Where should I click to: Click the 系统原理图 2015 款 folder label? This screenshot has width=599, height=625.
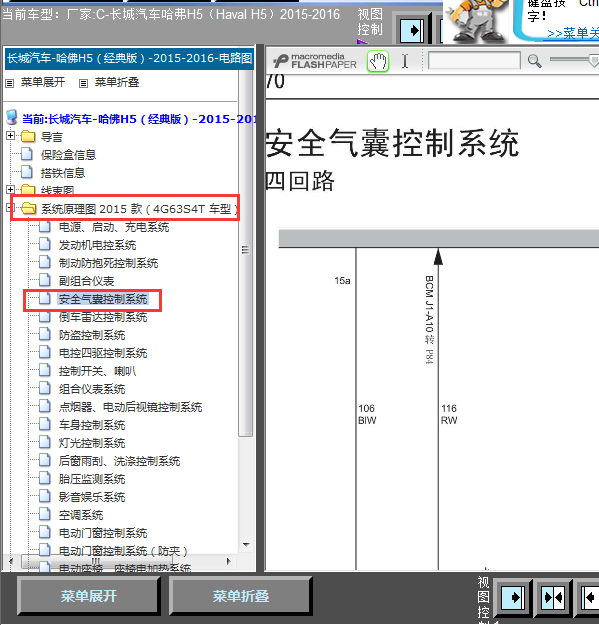139,209
